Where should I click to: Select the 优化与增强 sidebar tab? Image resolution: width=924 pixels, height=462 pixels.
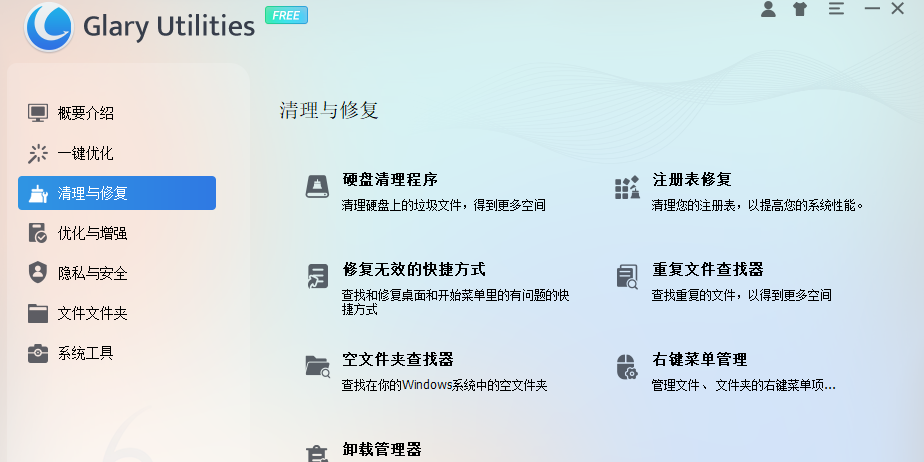pyautogui.click(x=117, y=233)
